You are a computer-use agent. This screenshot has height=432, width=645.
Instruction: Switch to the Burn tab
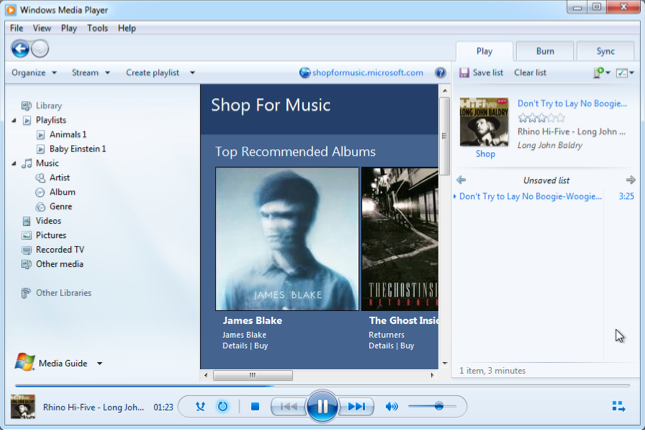[x=545, y=51]
